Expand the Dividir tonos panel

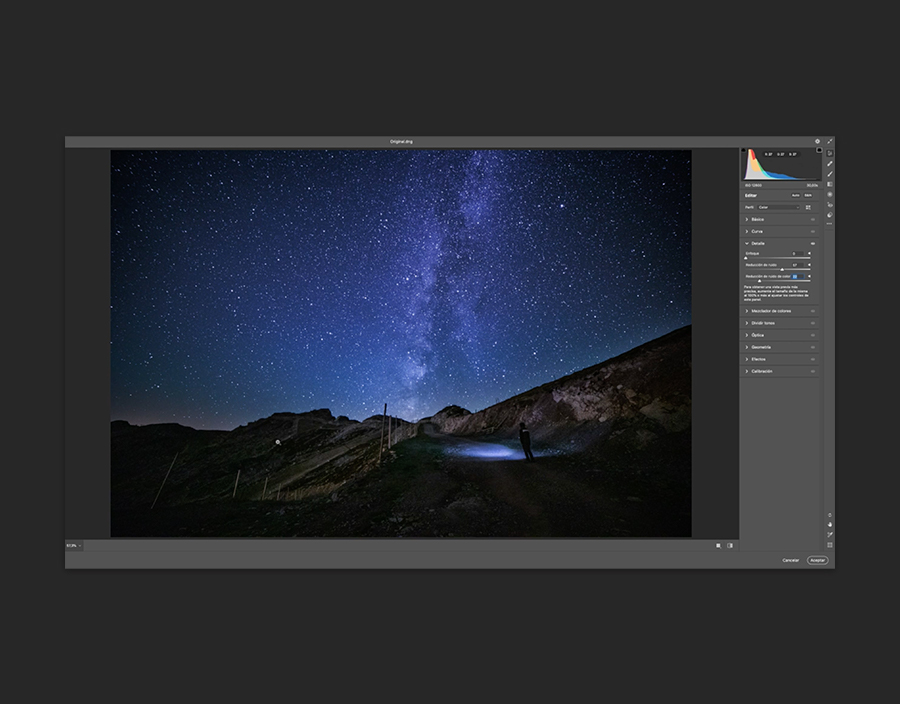747,323
